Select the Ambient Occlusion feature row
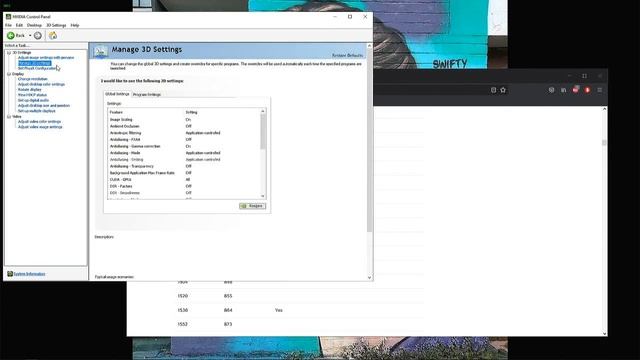 (x=184, y=126)
